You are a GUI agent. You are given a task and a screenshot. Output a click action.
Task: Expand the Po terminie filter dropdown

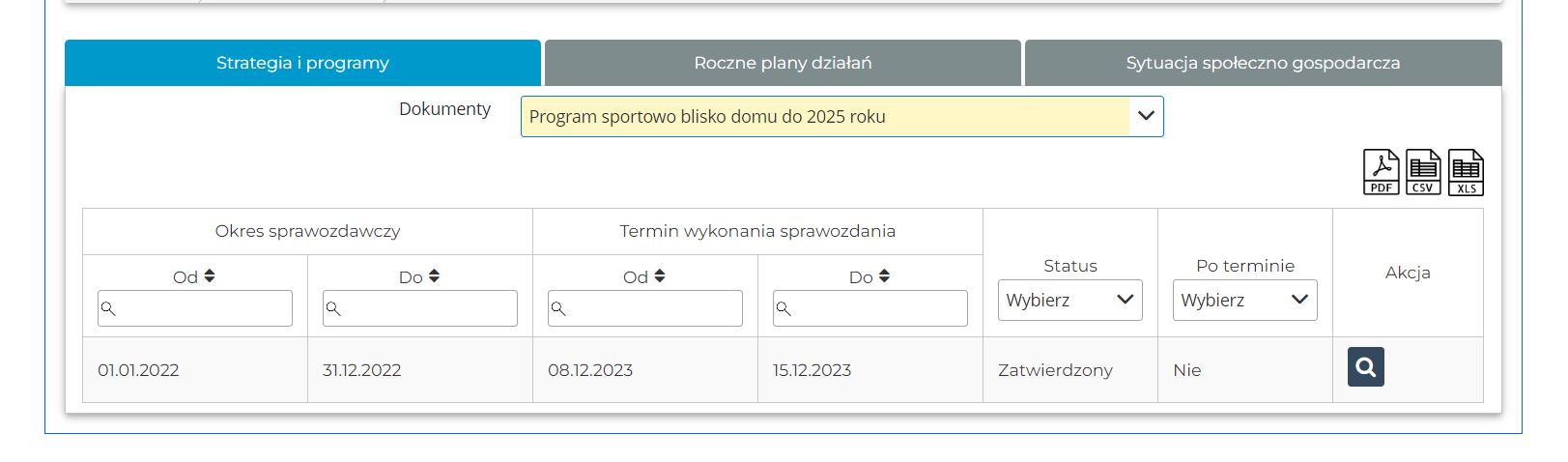[1244, 301]
